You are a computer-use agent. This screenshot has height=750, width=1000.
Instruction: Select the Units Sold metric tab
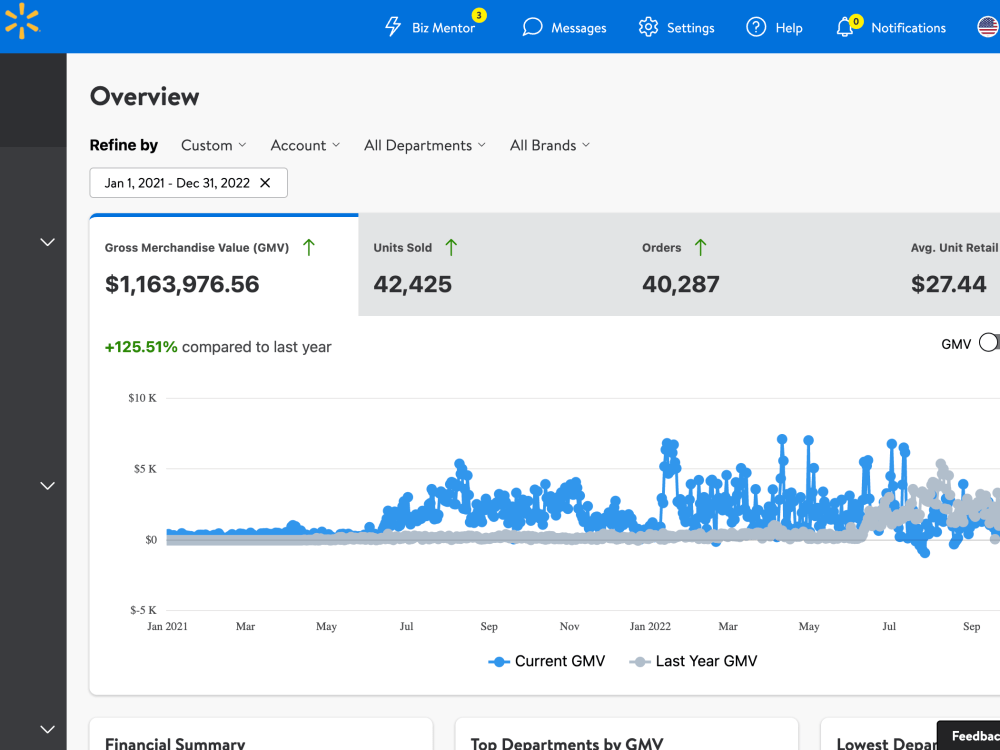point(492,265)
